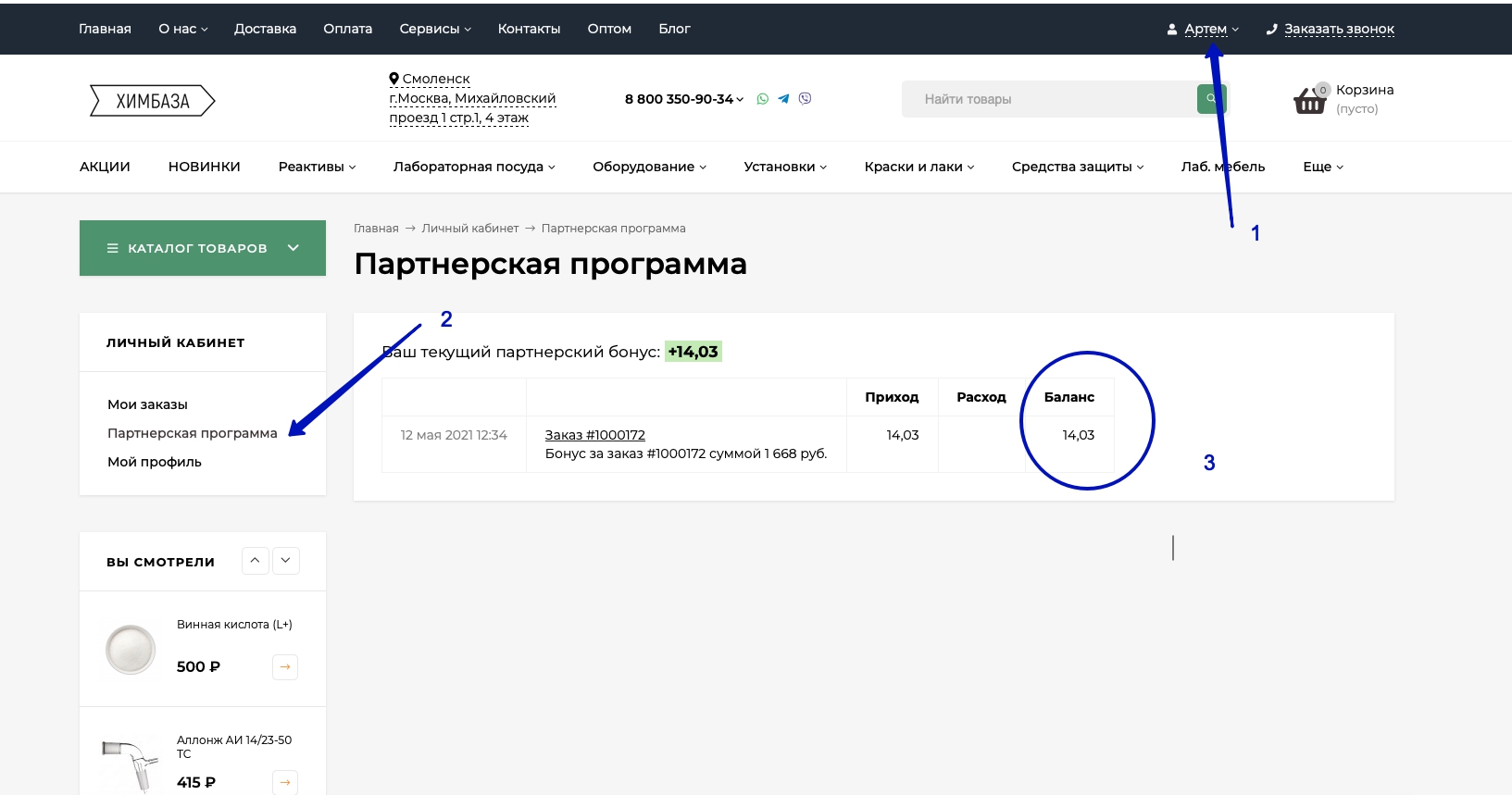Open Винная кислота product thumbnail
Screen dimensions: 1512x795
[131, 649]
